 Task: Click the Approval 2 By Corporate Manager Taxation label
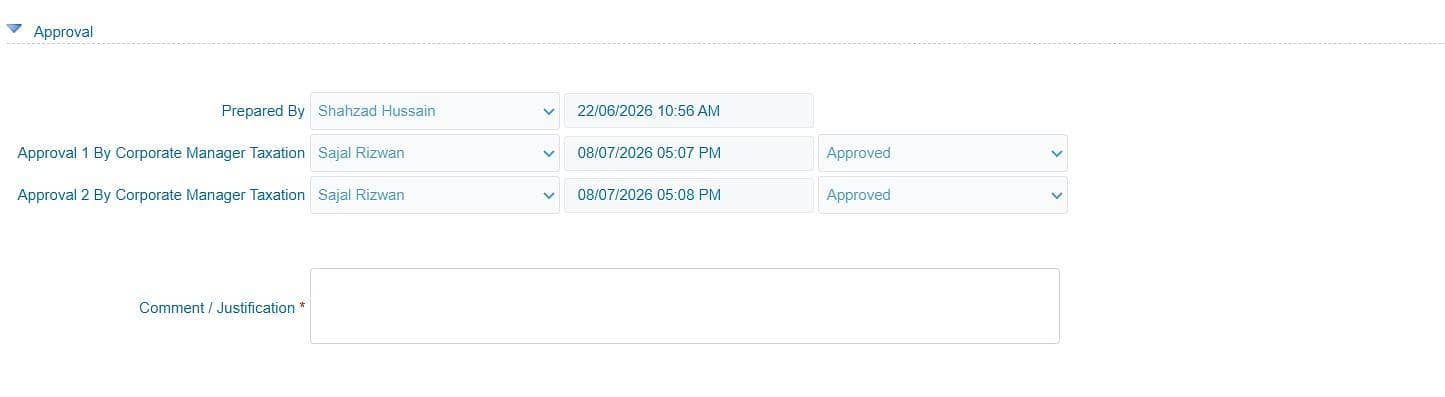161,195
